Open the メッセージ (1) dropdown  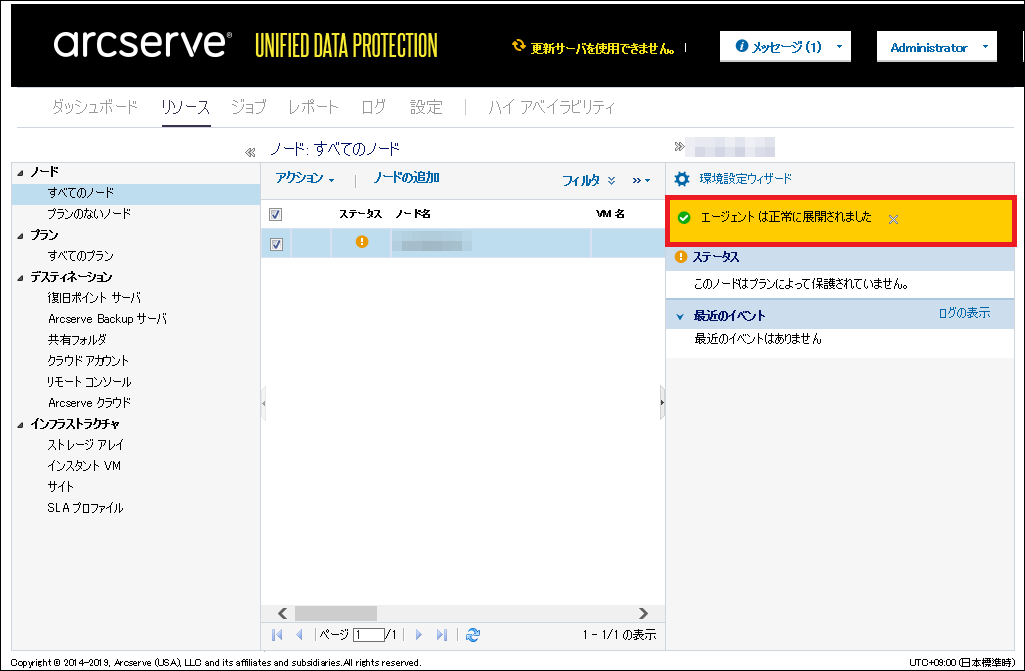(x=785, y=46)
